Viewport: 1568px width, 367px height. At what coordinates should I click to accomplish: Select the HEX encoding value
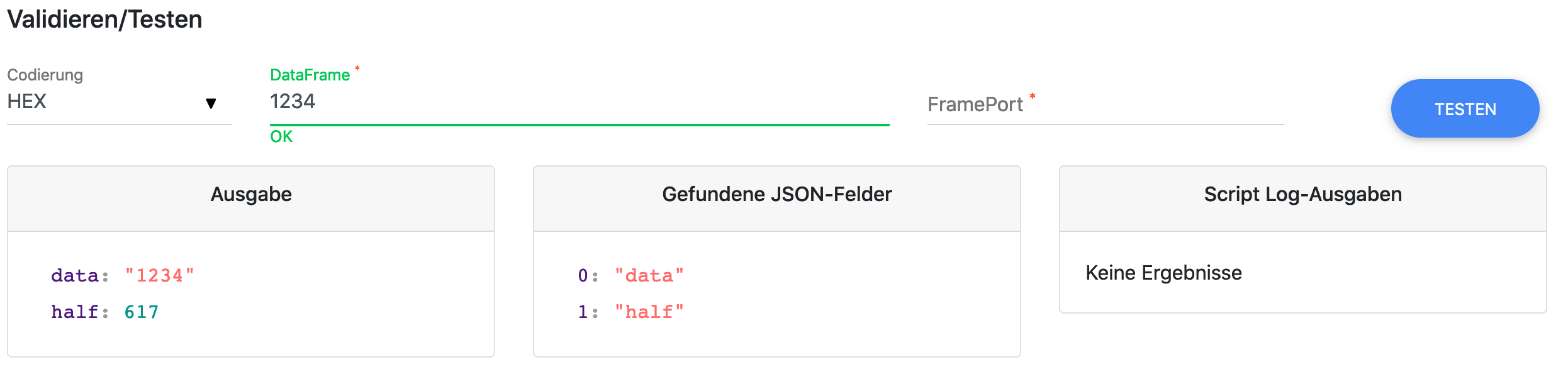coord(27,102)
